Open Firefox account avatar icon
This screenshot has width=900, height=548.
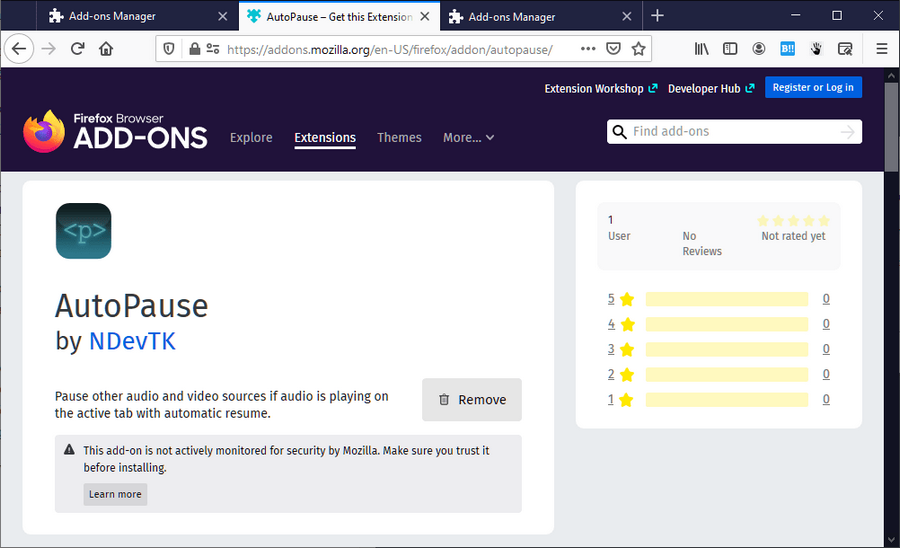760,49
